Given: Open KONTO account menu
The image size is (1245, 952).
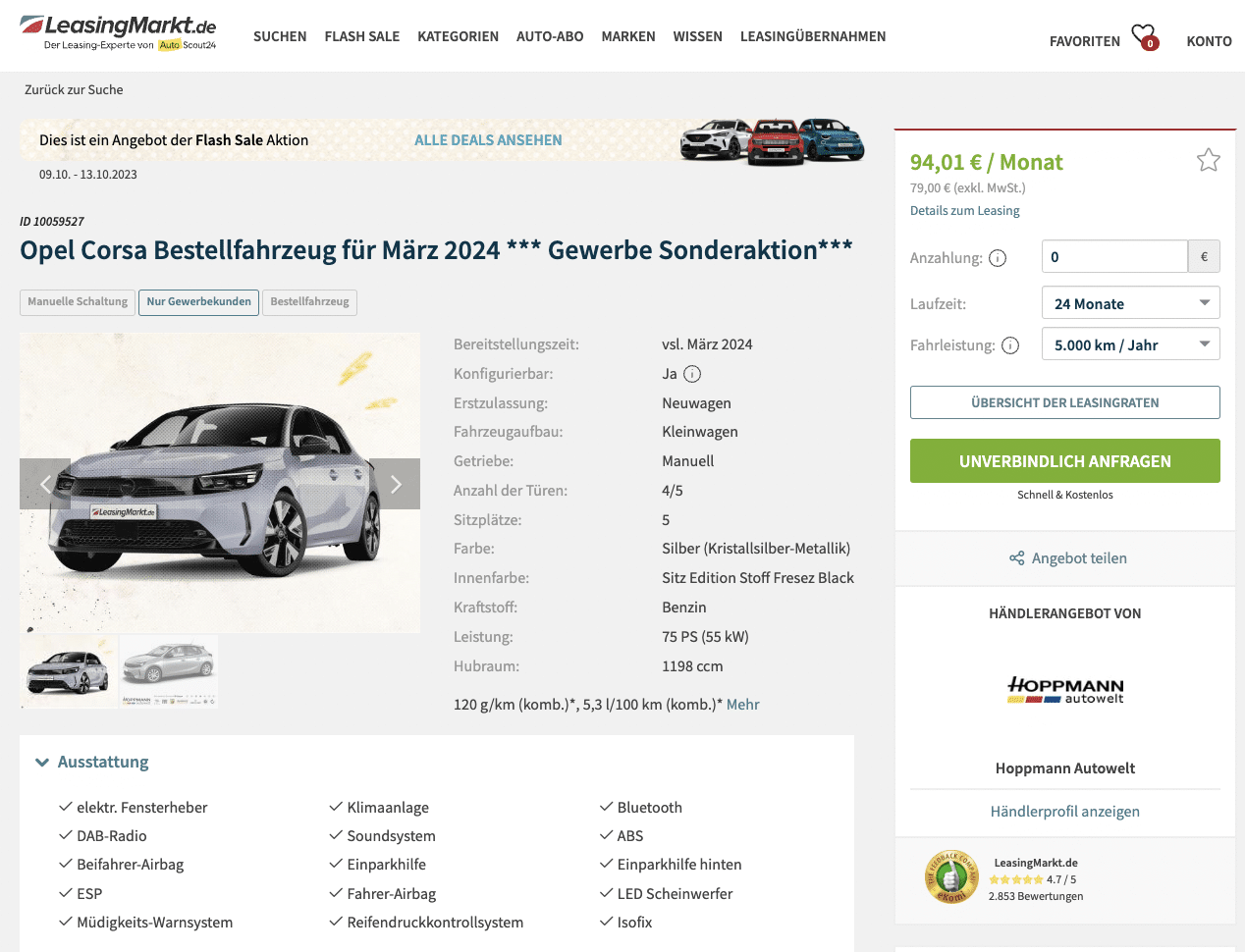Looking at the screenshot, I should (1209, 41).
